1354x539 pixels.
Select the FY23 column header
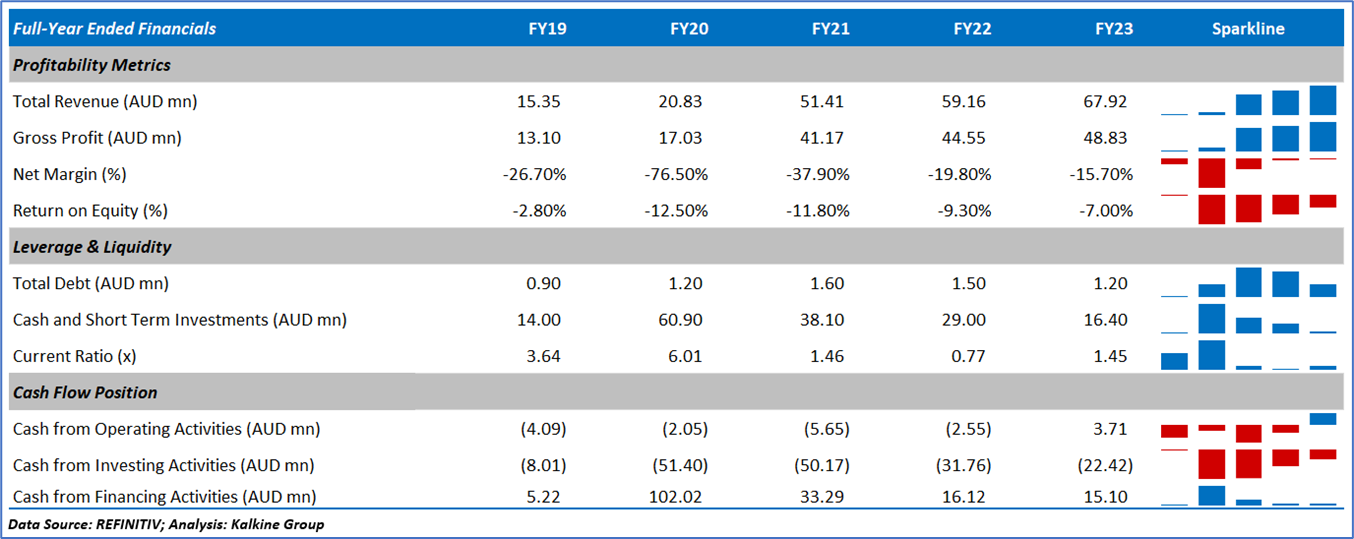pyautogui.click(x=1114, y=29)
